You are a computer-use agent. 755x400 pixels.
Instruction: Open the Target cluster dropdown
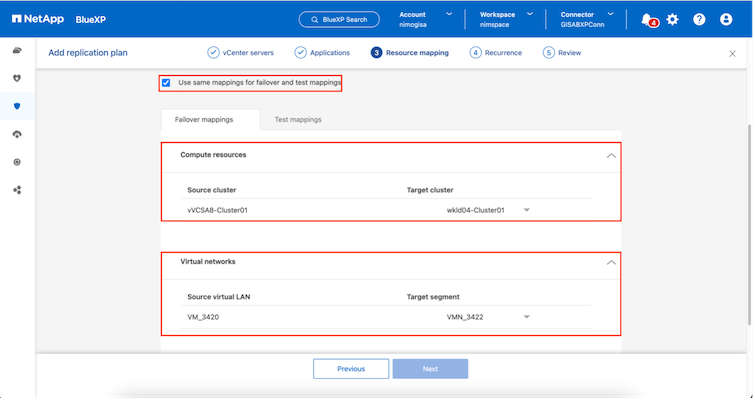click(526, 210)
